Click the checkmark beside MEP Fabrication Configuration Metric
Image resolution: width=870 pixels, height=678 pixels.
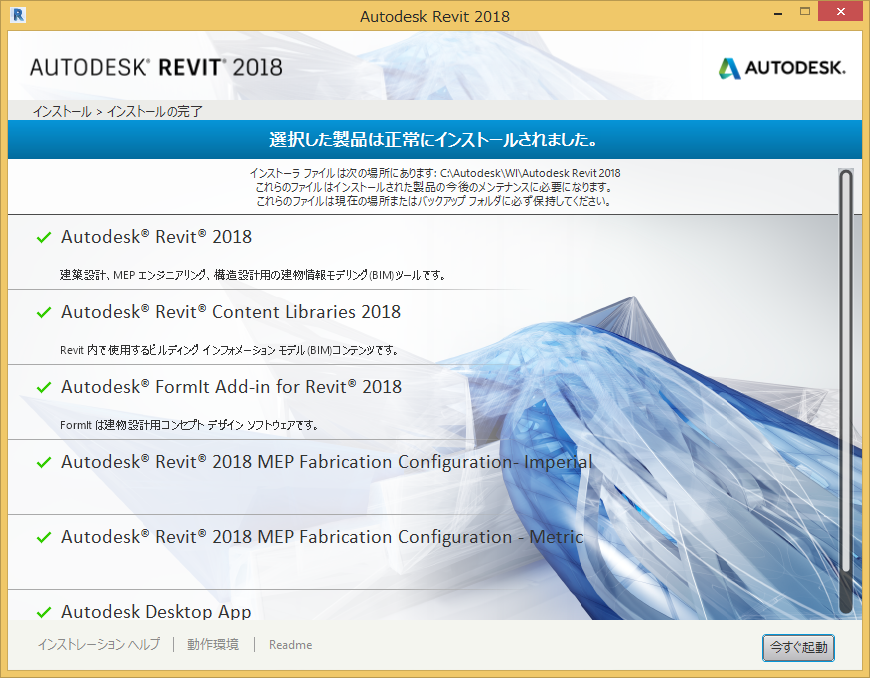(44, 537)
